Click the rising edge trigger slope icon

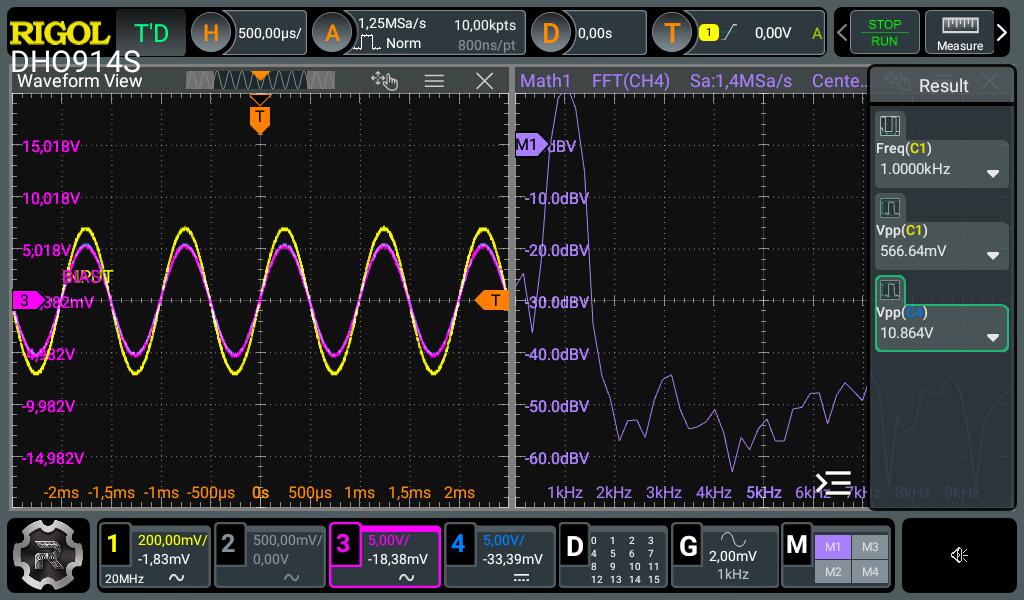tap(729, 32)
